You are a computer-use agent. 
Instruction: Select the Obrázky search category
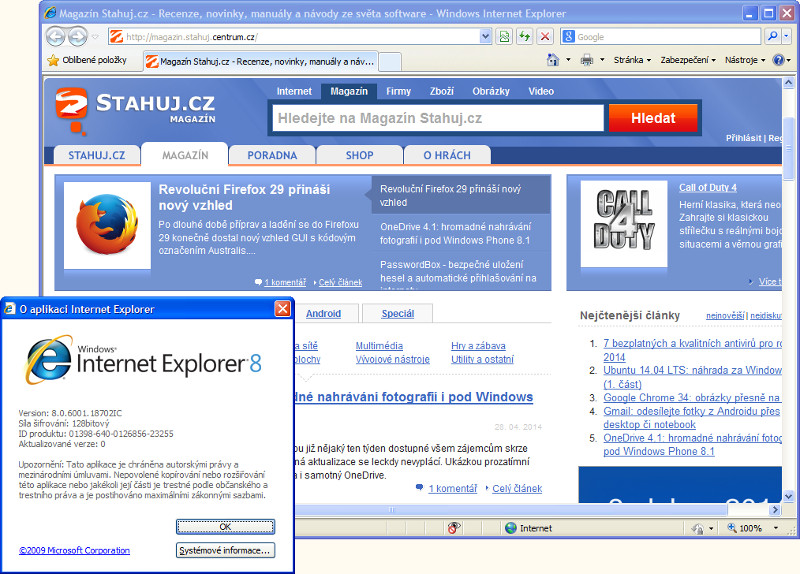[x=491, y=91]
